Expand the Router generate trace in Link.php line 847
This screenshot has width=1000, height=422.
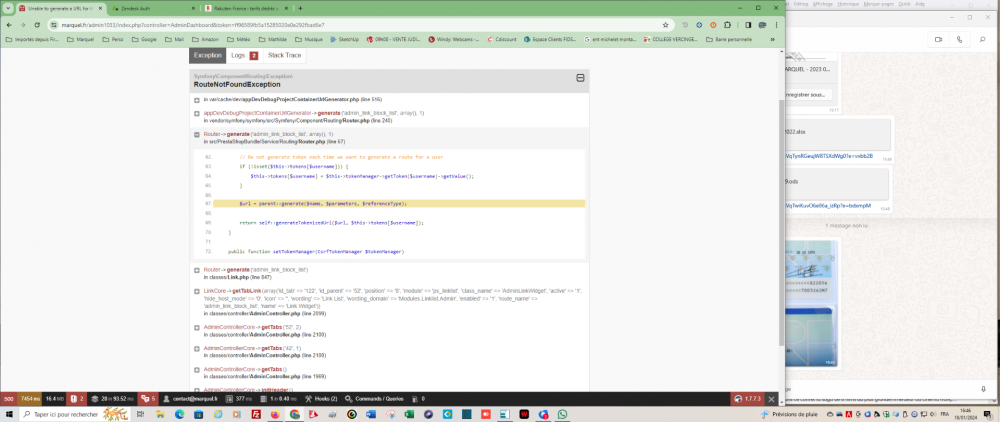tap(197, 270)
